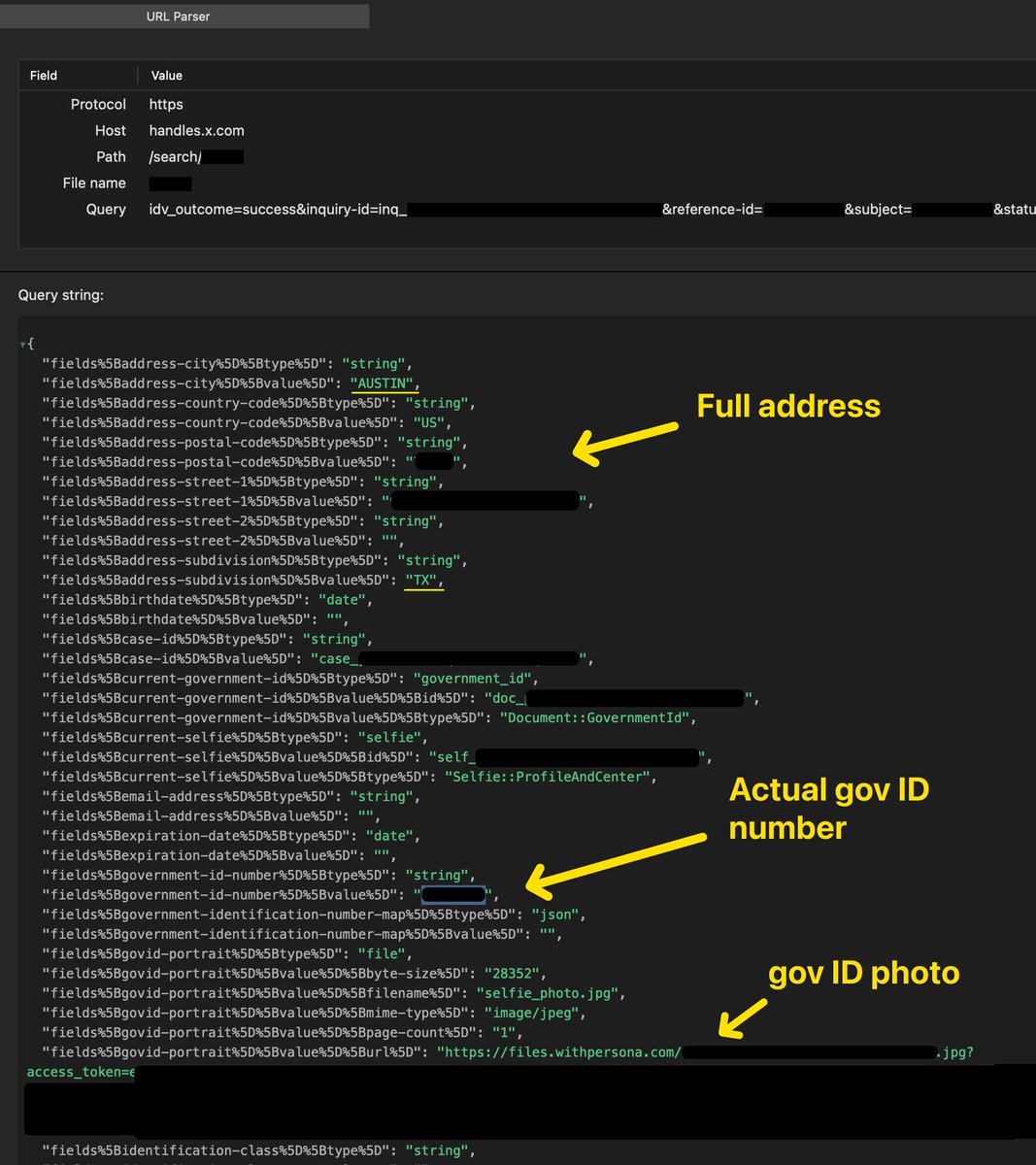Select the address-street-2 value key
1036x1165 pixels.
[208, 541]
